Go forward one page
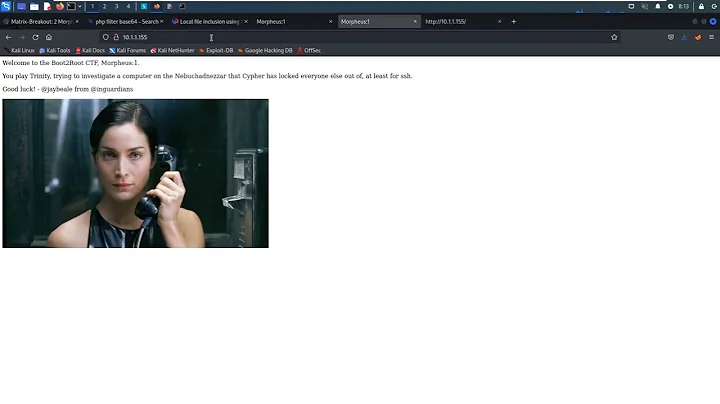This screenshot has height=404, width=720. tap(22, 37)
